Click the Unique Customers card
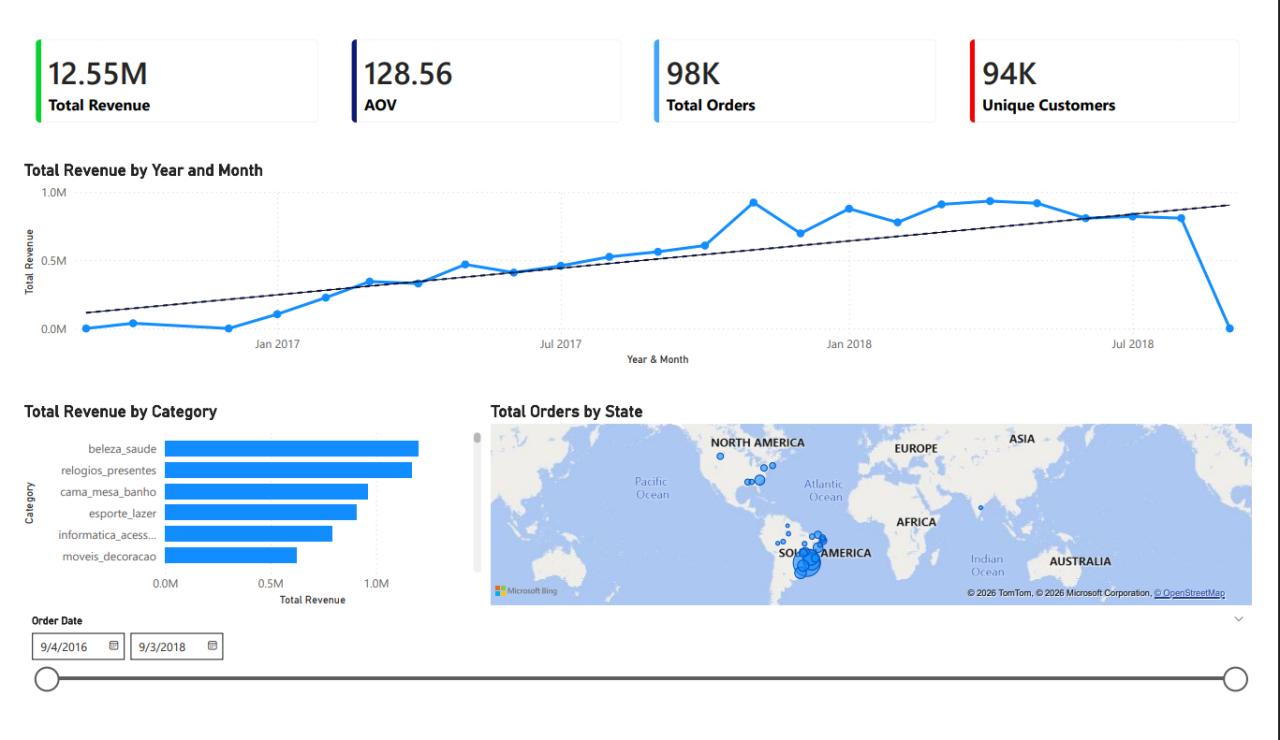This screenshot has width=1280, height=740. coord(1105,81)
